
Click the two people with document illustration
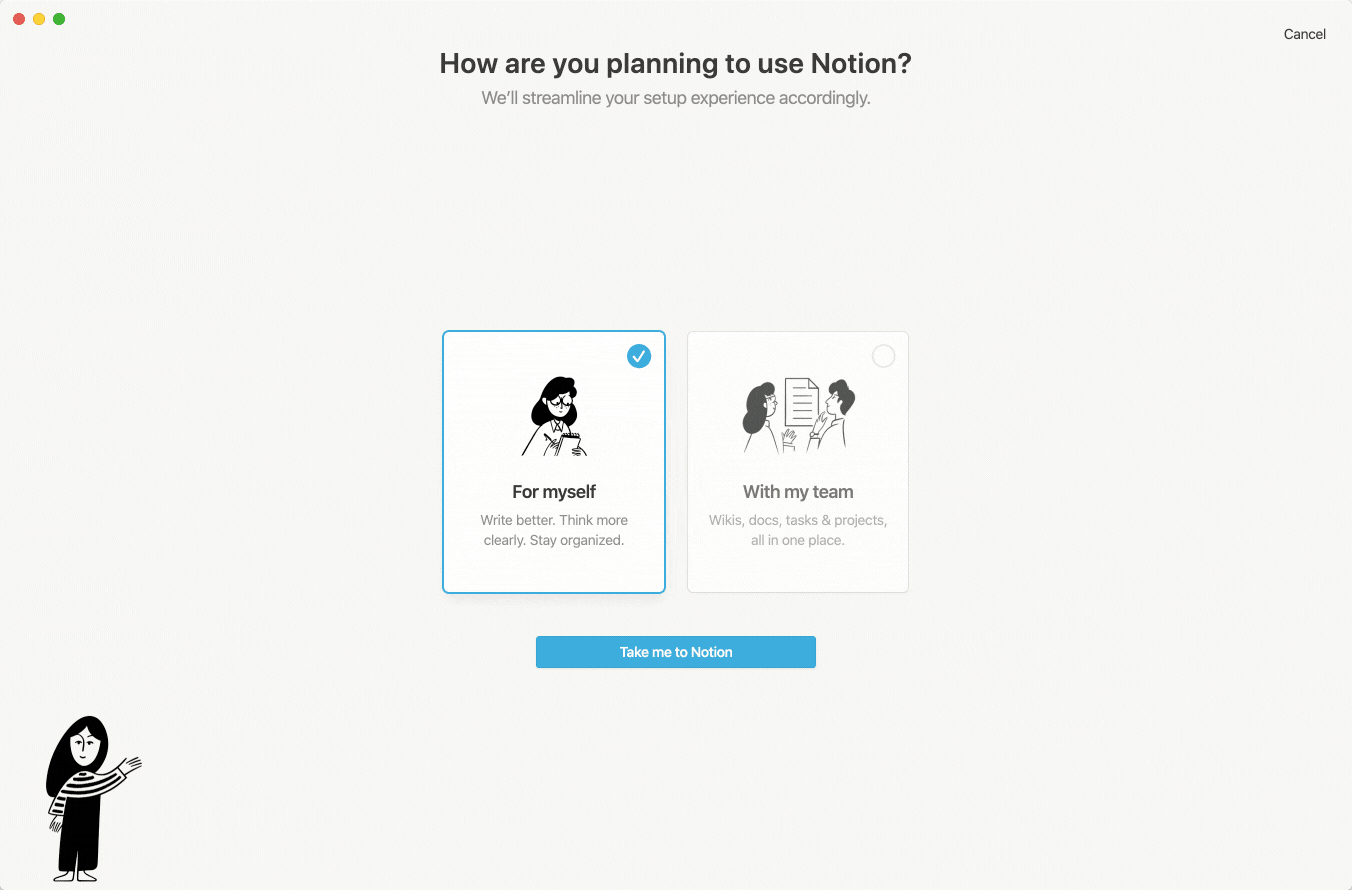coord(798,414)
